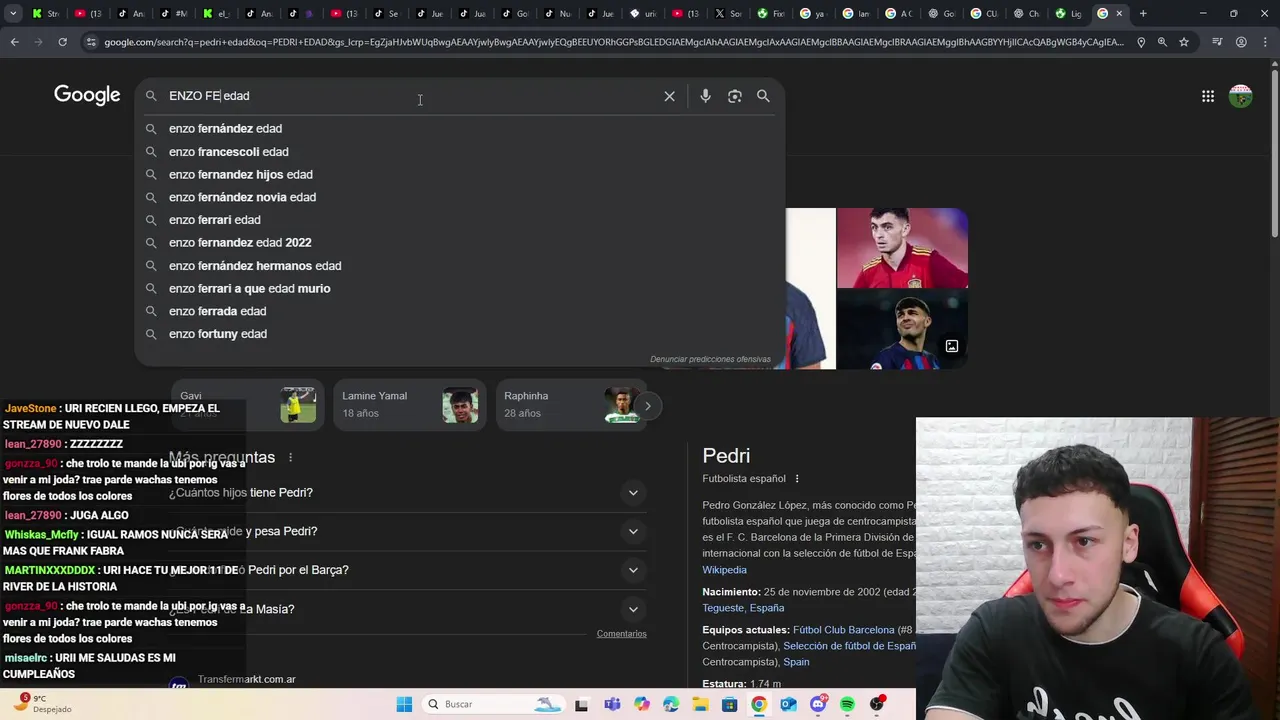The height and width of the screenshot is (720, 1280).
Task: Open Spotify from the taskbar
Action: [847, 704]
